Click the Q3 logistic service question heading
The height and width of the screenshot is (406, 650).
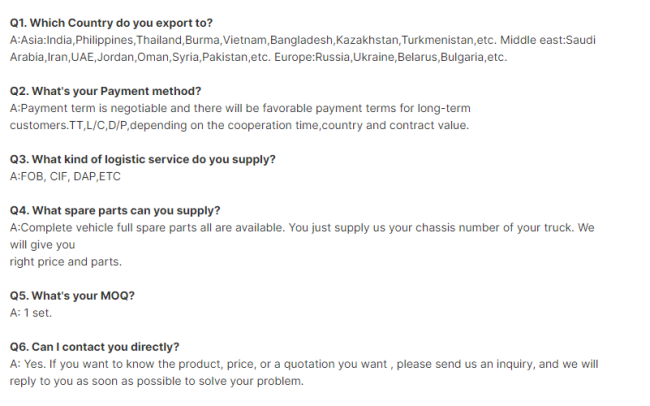pyautogui.click(x=143, y=160)
